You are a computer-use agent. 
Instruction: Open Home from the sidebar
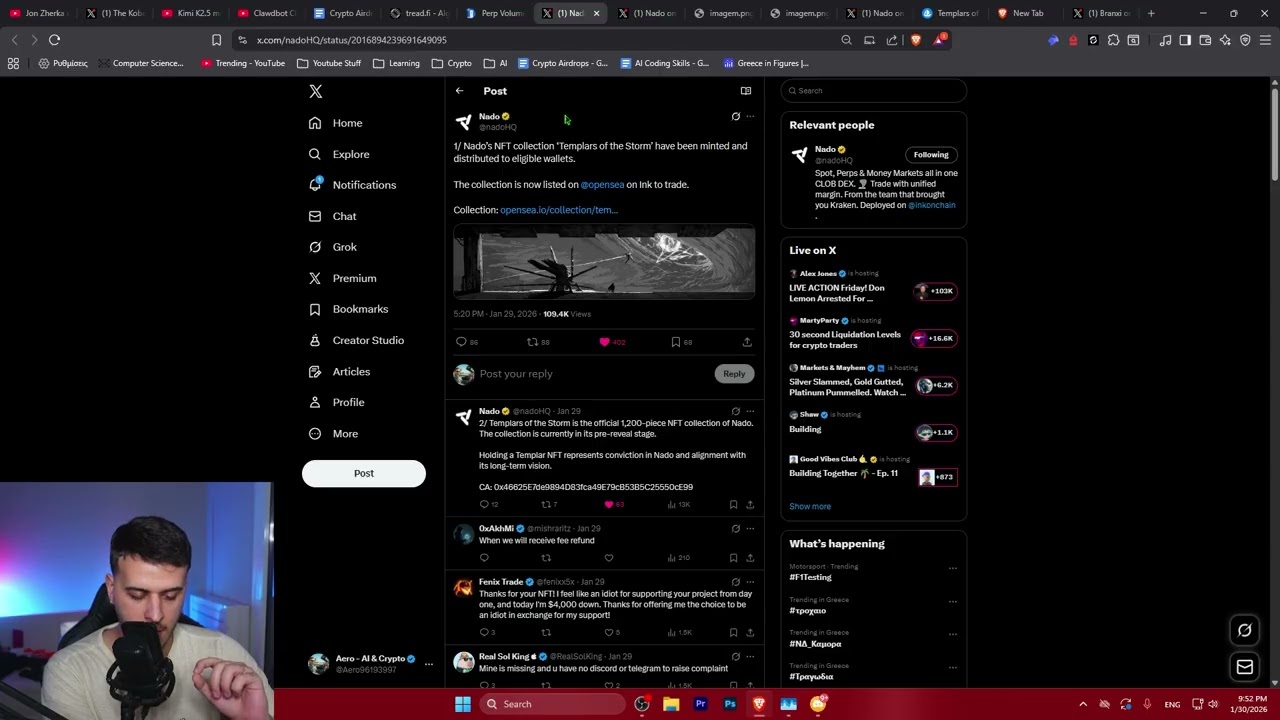click(336, 123)
